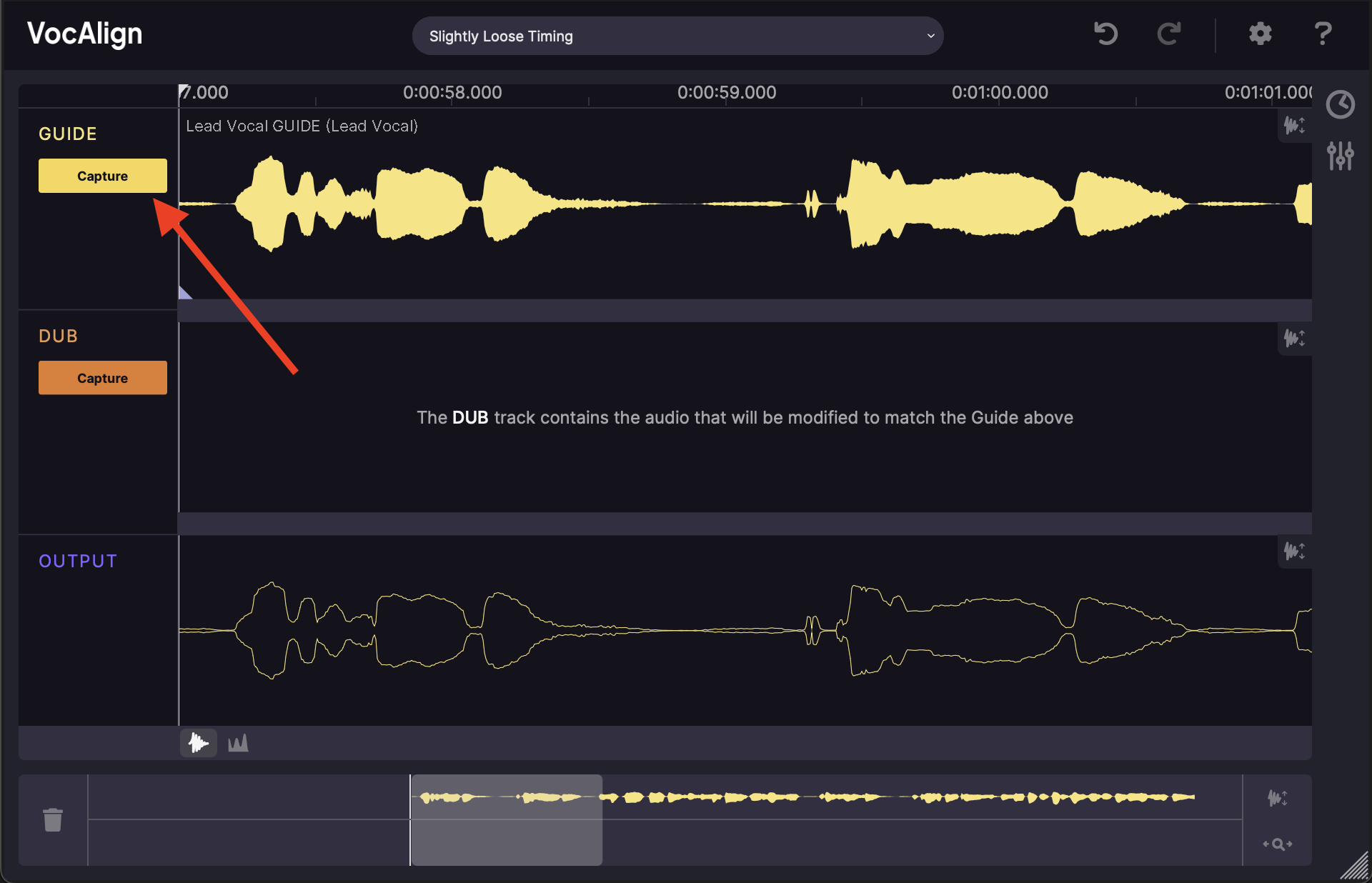The width and height of the screenshot is (1372, 883).
Task: Select the OUTPUT track label
Action: click(x=78, y=561)
